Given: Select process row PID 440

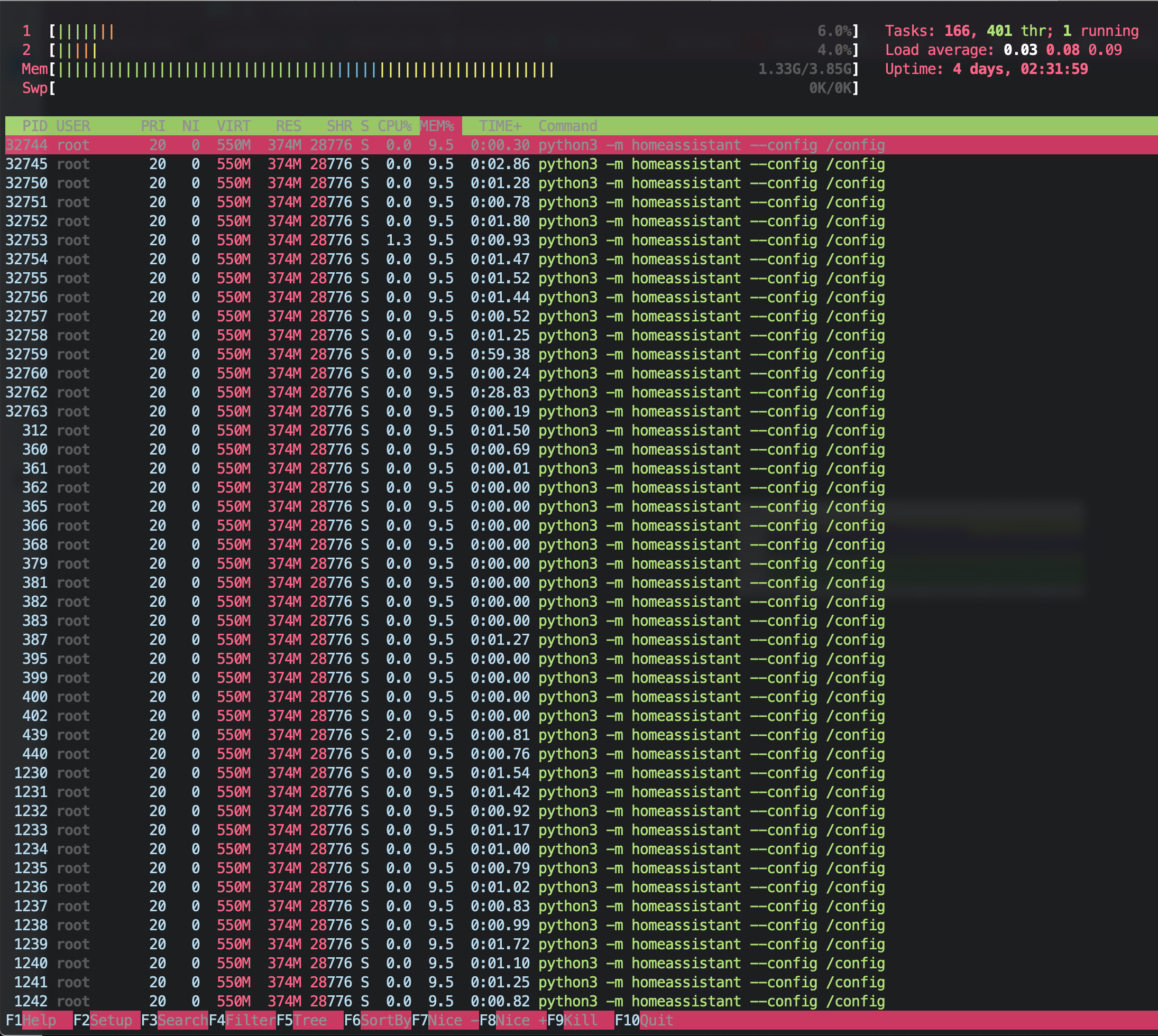Looking at the screenshot, I should (581, 754).
